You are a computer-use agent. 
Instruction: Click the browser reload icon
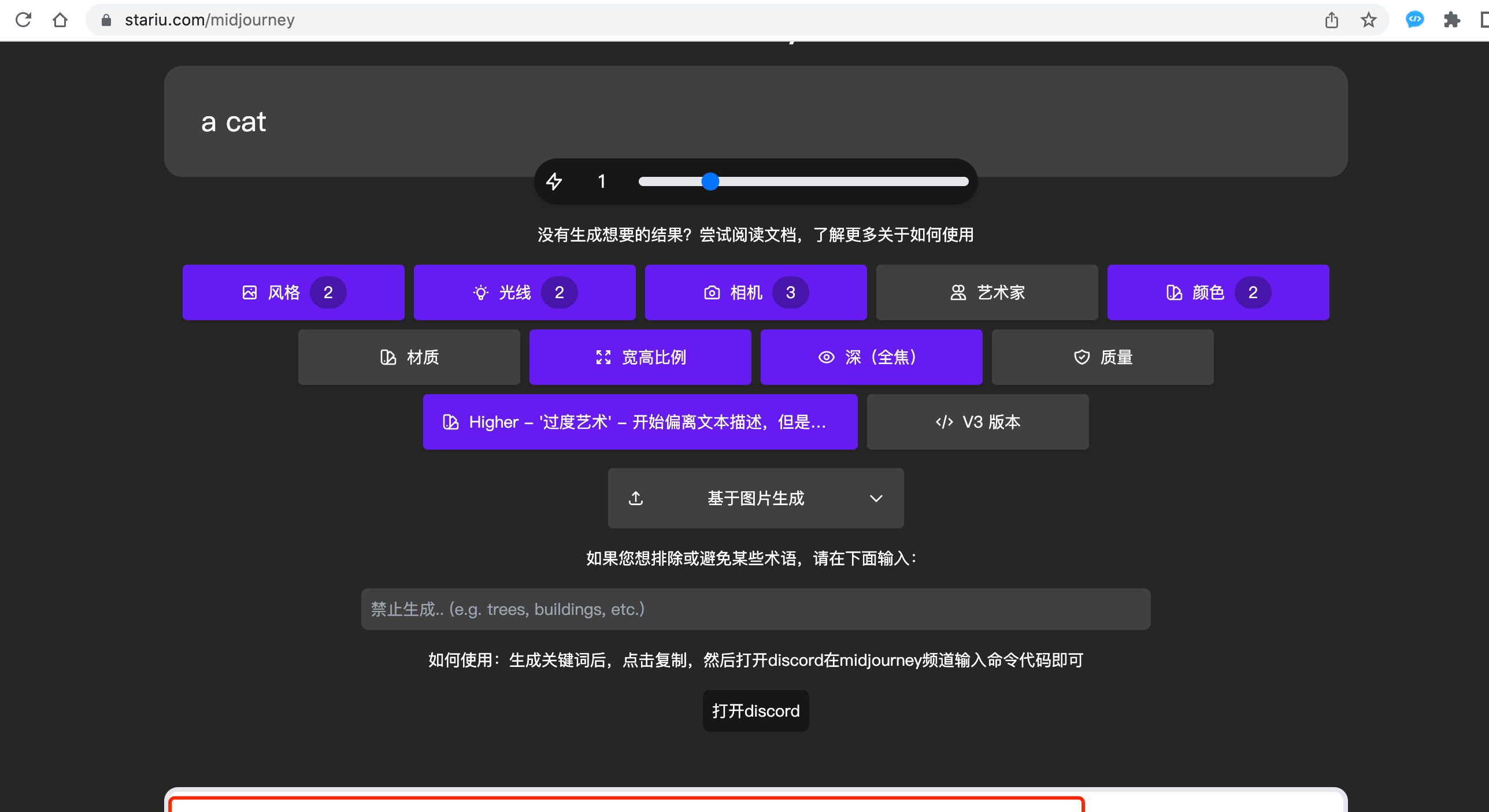click(23, 20)
